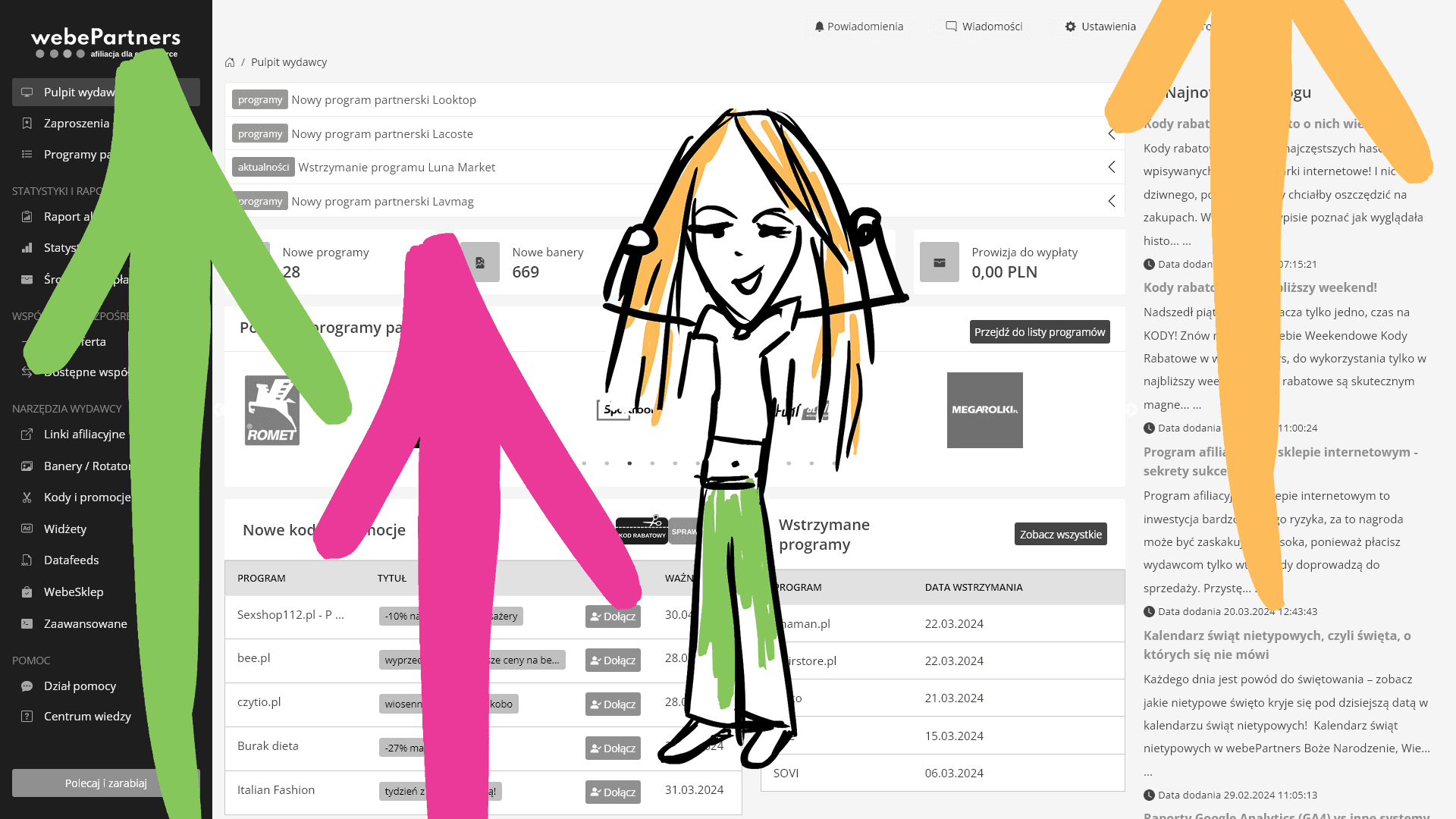
Task: Click the Zaproszenia sidebar icon
Action: 27,124
